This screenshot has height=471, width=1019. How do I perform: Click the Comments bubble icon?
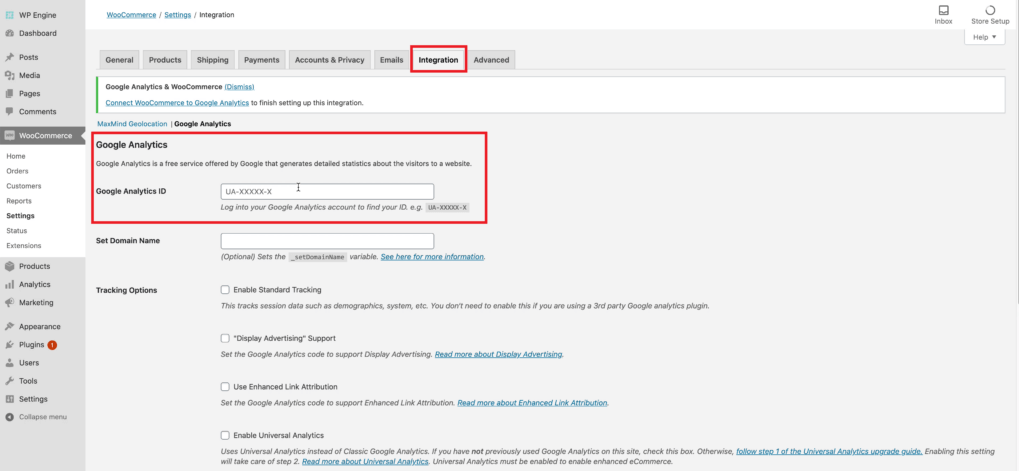click(10, 112)
